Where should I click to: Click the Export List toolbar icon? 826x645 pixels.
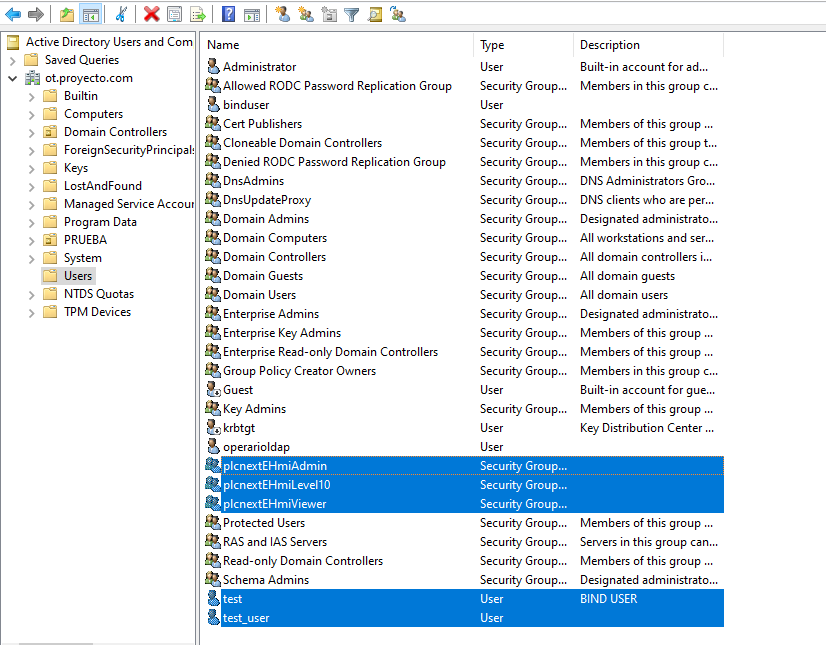[x=198, y=14]
